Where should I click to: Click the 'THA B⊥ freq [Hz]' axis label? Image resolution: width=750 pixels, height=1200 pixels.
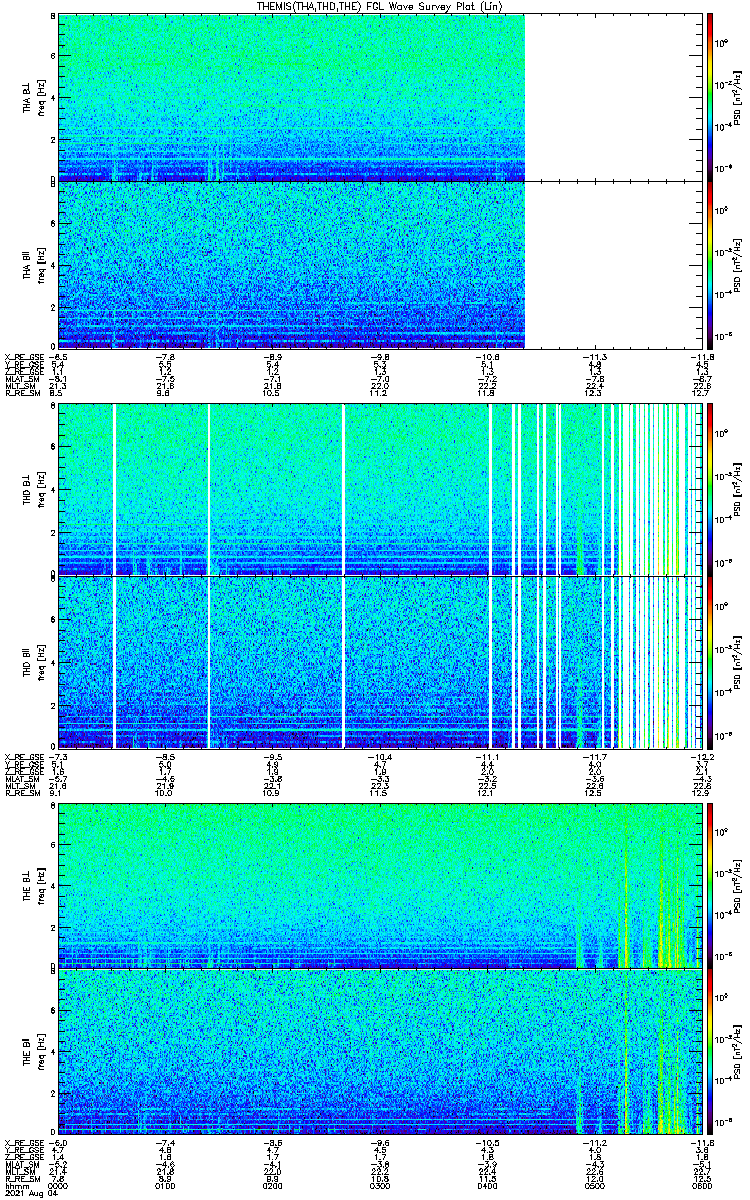[x=34, y=97]
